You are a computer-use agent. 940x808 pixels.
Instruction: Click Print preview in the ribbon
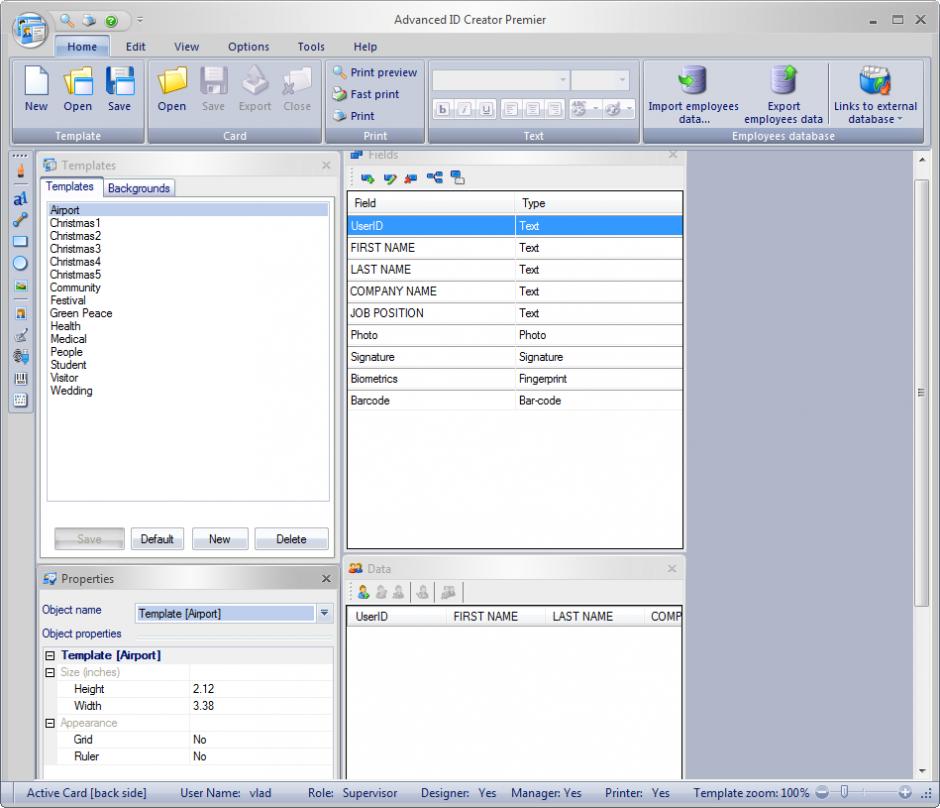[375, 73]
